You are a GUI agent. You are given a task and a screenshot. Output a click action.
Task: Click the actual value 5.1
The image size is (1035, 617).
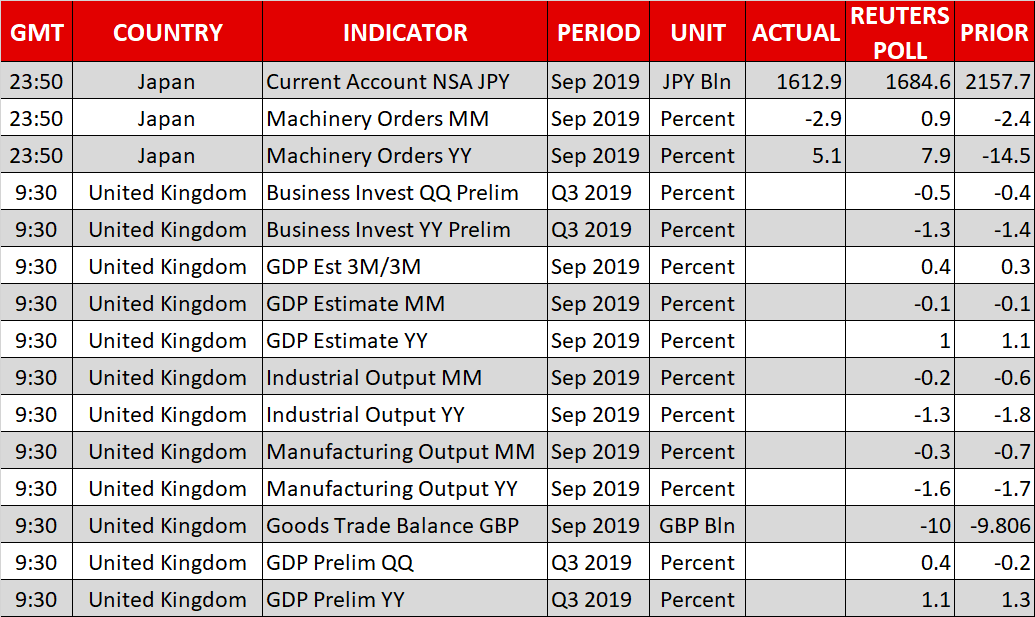coord(826,156)
